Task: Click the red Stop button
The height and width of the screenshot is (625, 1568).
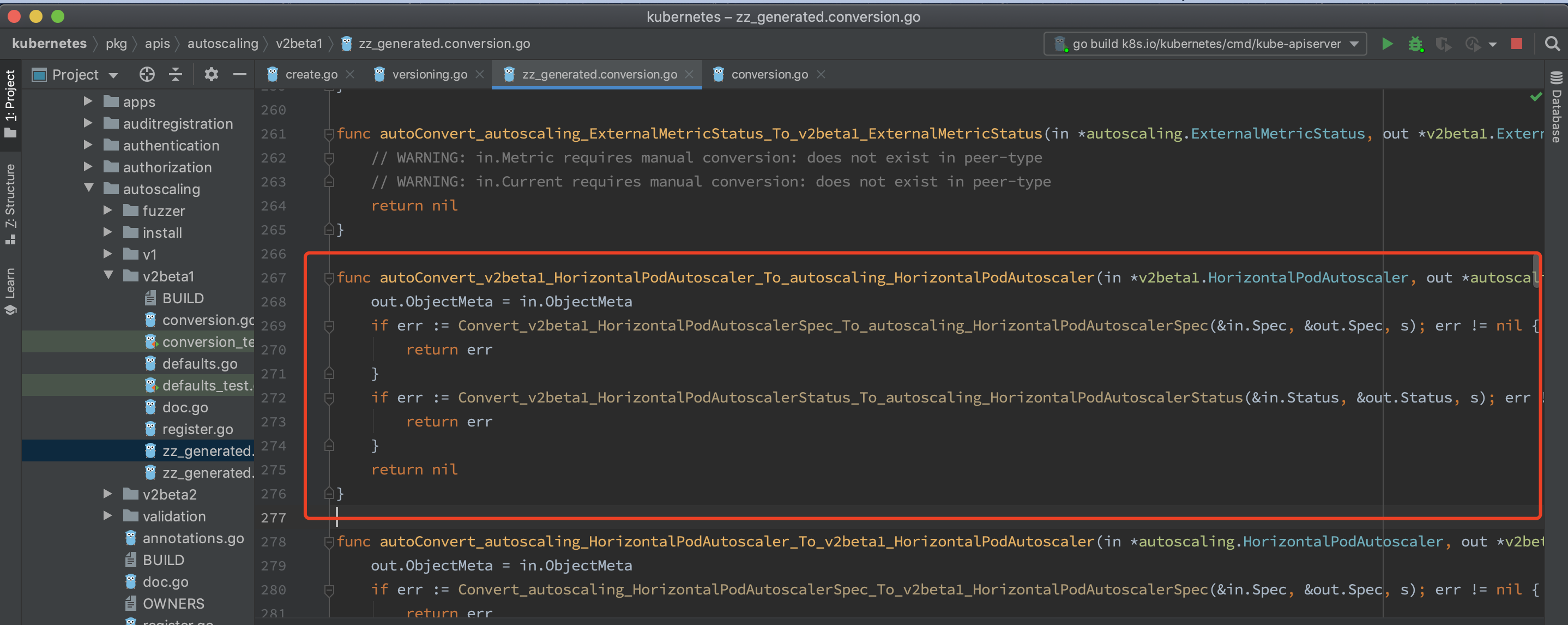Action: [x=1516, y=44]
